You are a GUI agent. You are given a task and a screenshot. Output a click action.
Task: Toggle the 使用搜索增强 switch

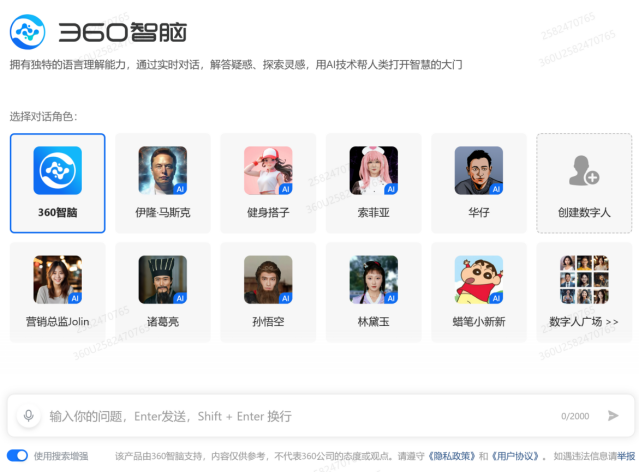(x=17, y=455)
